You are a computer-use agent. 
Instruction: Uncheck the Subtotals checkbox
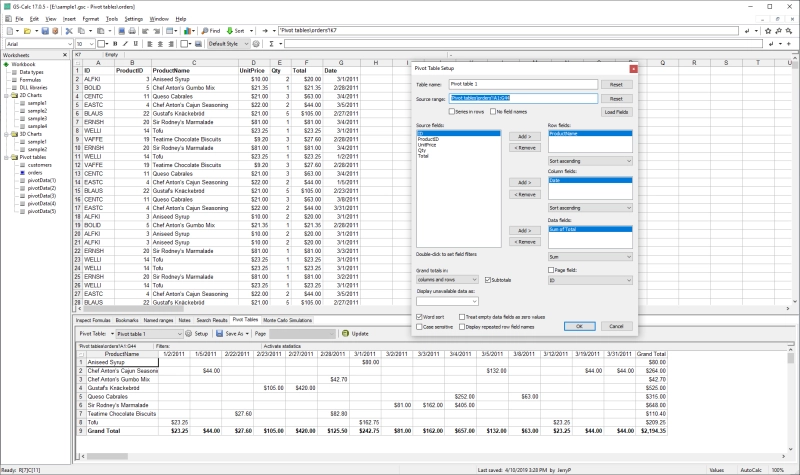point(488,280)
